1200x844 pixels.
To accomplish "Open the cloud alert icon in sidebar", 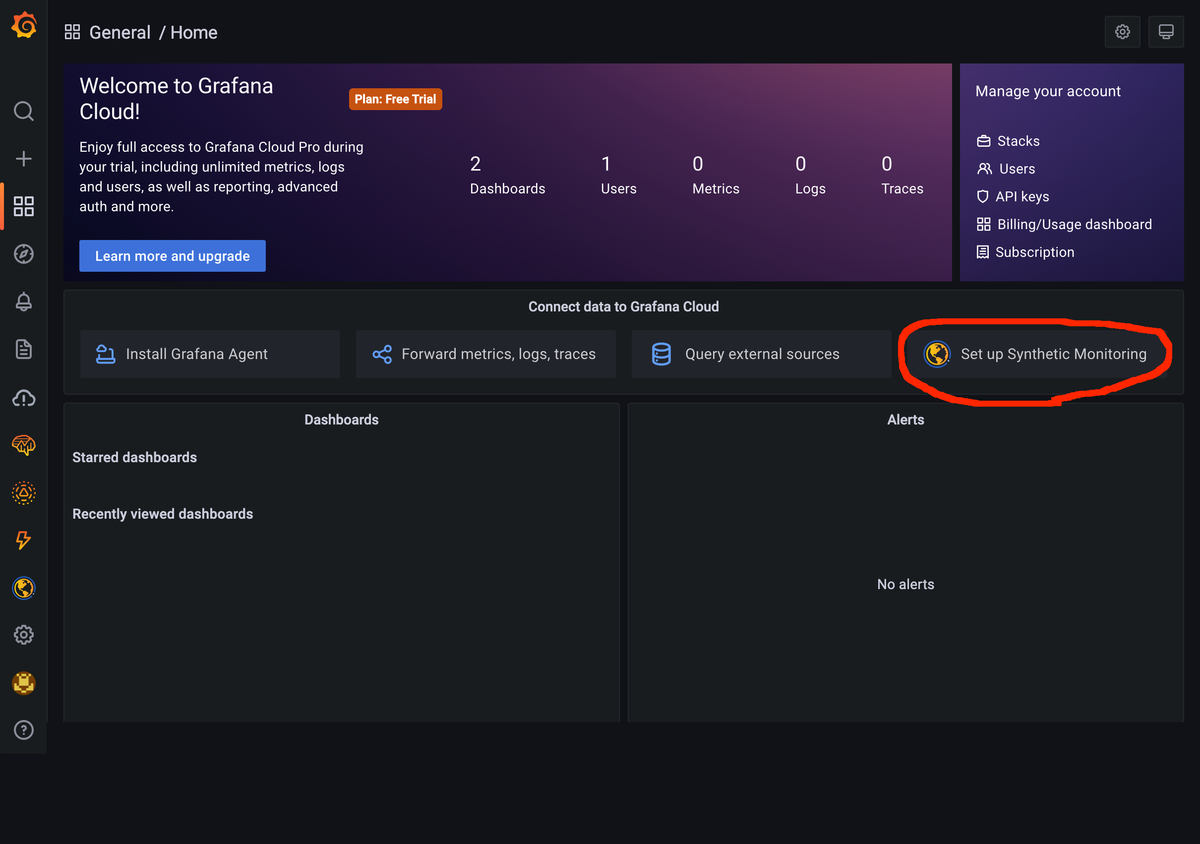I will pyautogui.click(x=24, y=398).
